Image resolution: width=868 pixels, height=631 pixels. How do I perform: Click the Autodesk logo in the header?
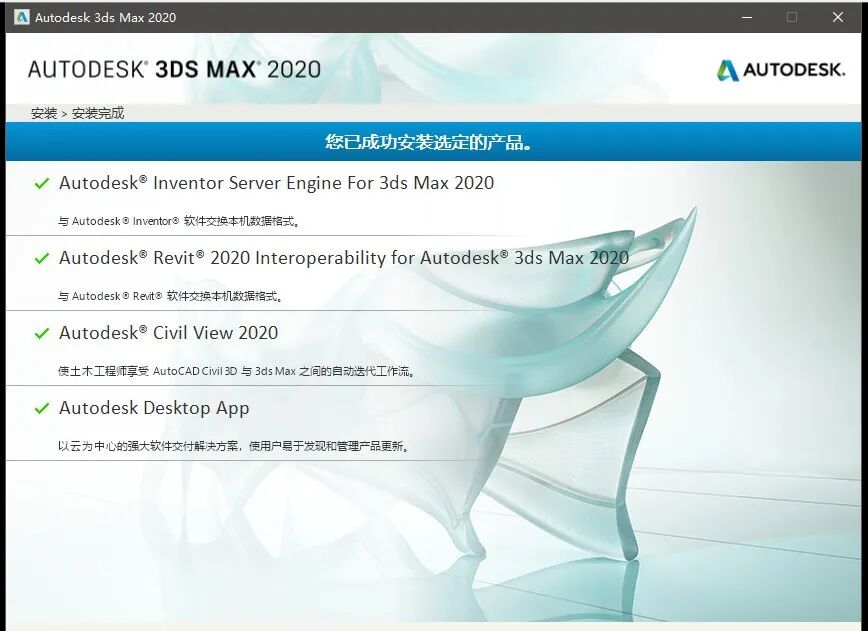781,70
